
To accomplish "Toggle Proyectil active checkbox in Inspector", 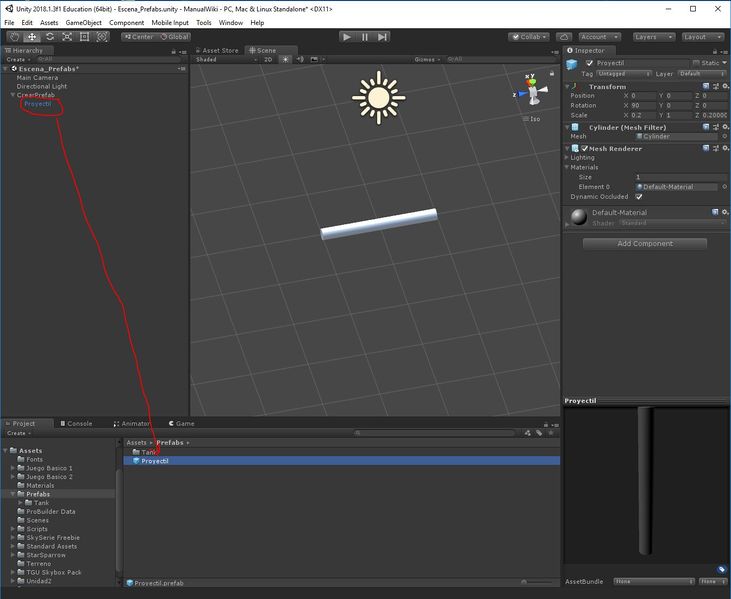I will (x=589, y=63).
